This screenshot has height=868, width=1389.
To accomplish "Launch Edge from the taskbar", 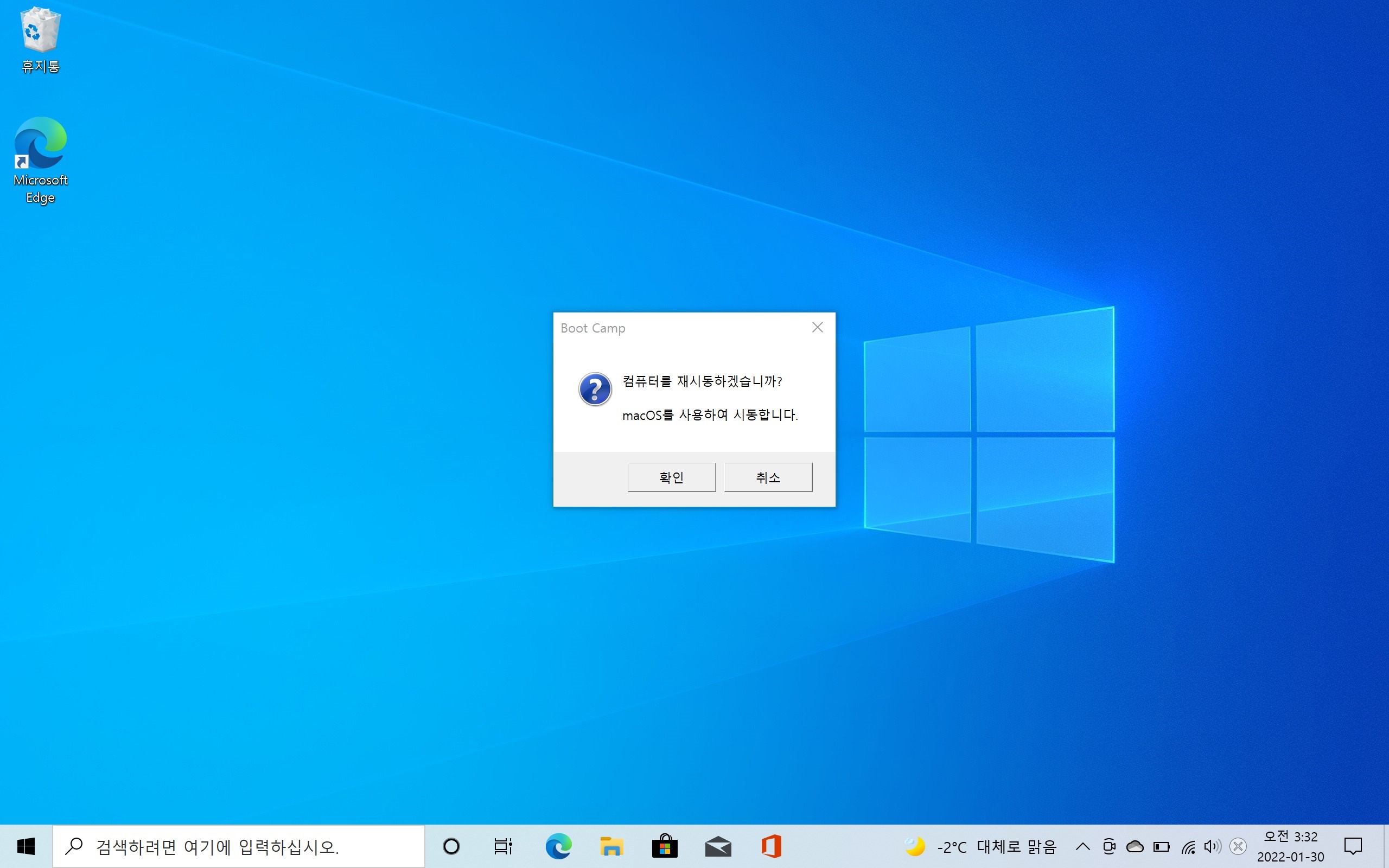I will 558,846.
